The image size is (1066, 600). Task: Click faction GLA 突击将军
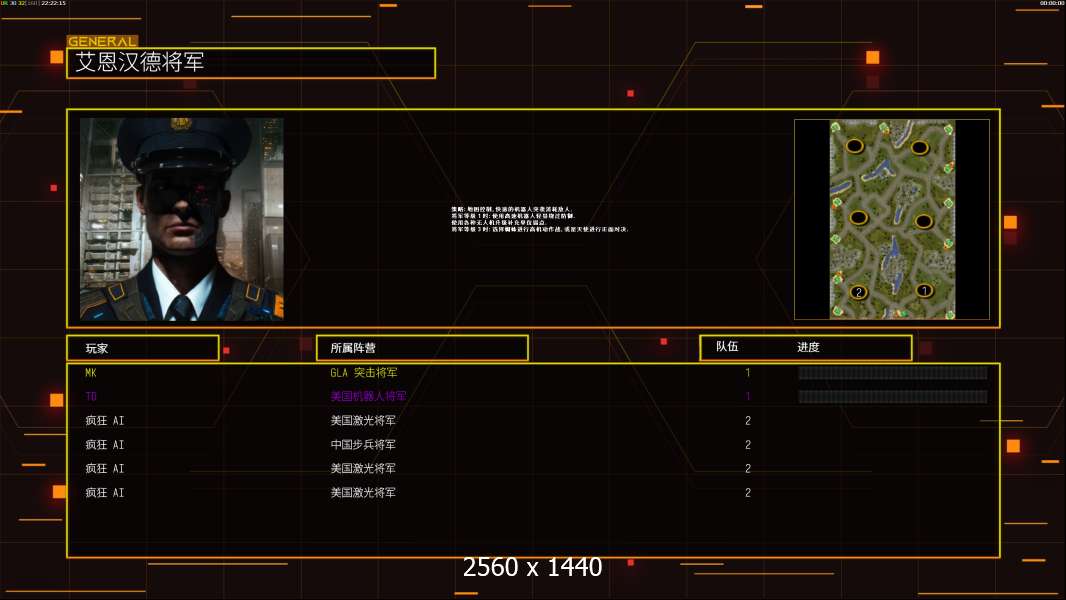[364, 372]
